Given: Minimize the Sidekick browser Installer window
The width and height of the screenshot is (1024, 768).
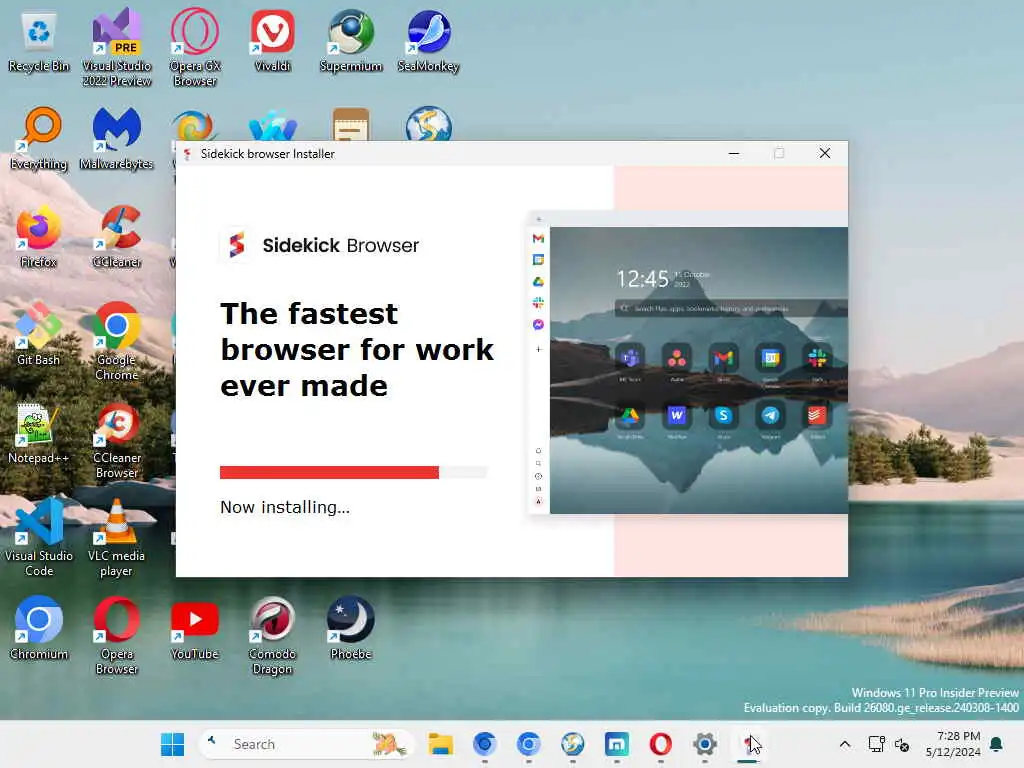Looking at the screenshot, I should click(x=734, y=153).
